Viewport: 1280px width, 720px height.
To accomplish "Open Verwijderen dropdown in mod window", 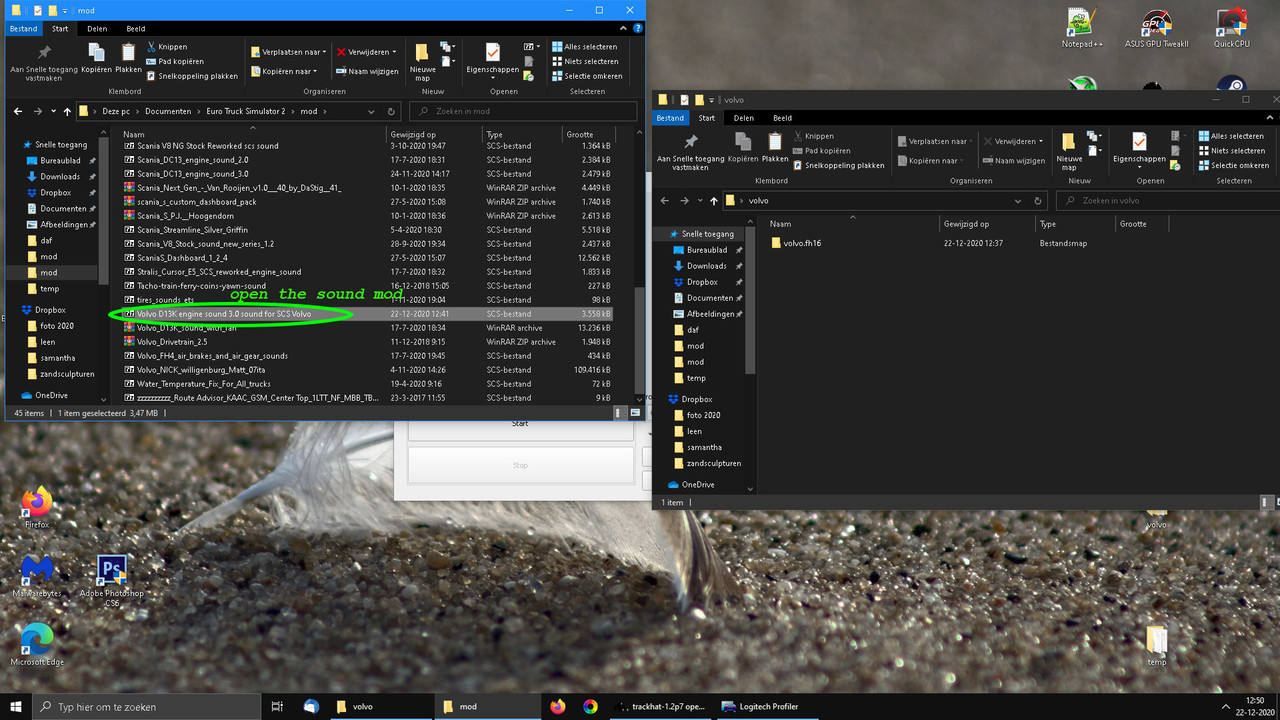I will [x=366, y=52].
